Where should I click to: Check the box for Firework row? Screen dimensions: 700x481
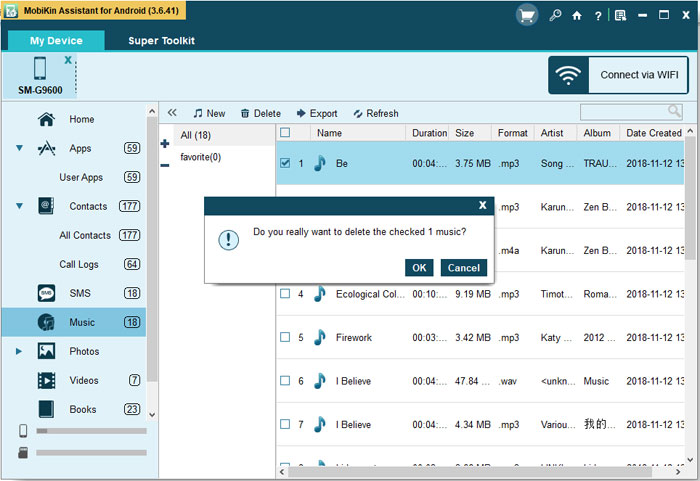point(285,337)
